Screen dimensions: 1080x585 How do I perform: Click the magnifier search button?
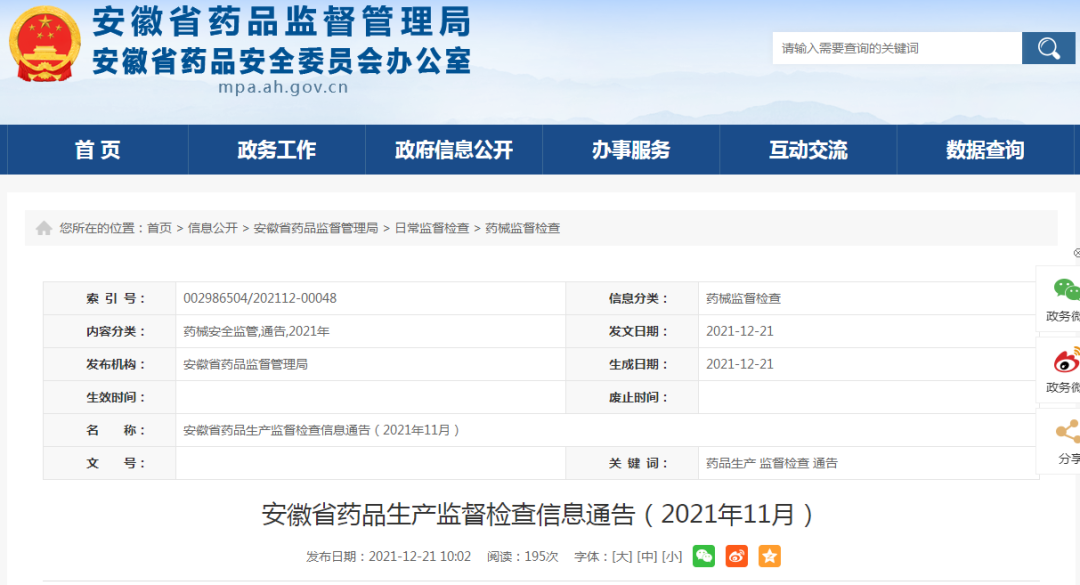1048,48
